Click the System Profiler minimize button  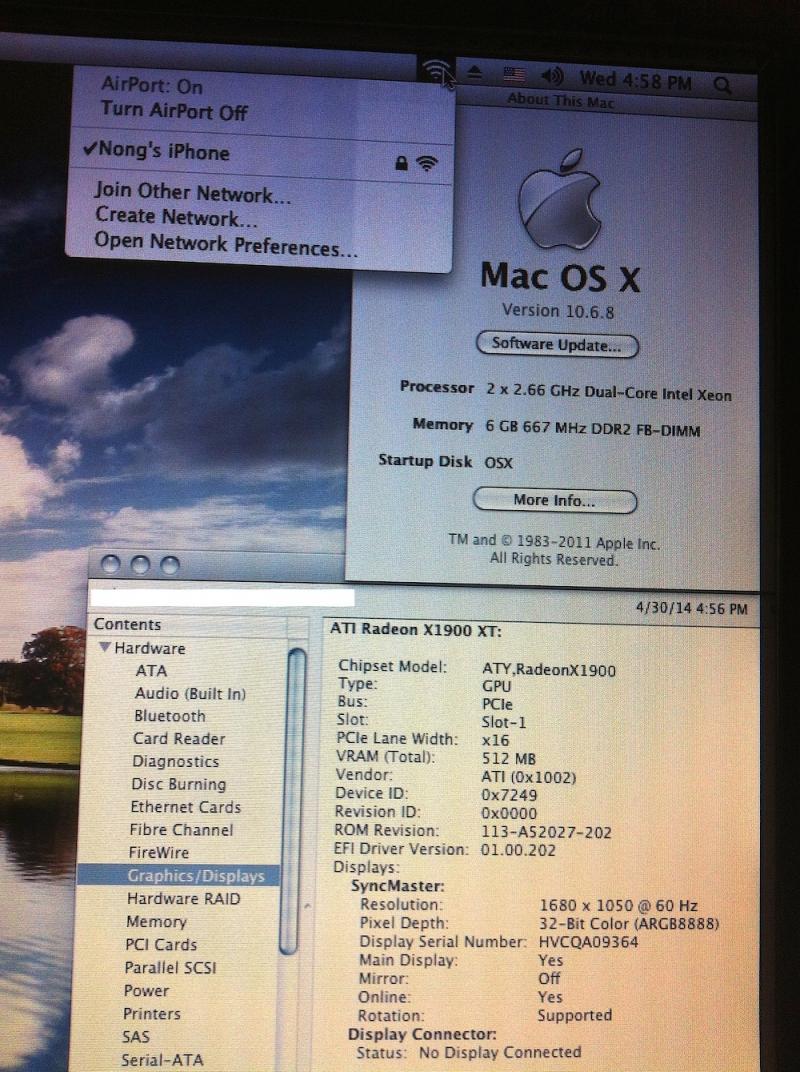coord(139,565)
